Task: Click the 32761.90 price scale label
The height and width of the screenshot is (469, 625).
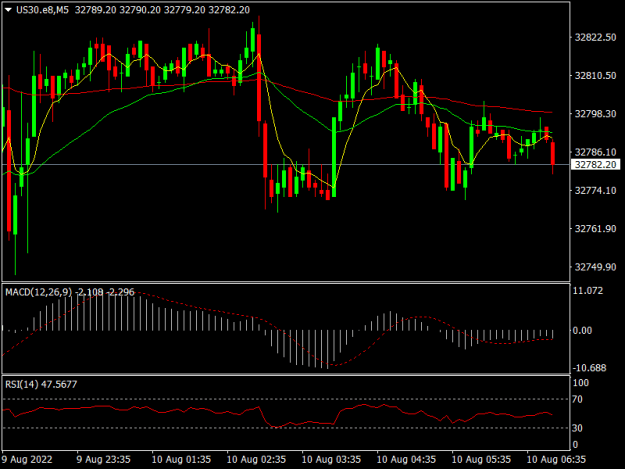Action: pyautogui.click(x=595, y=229)
